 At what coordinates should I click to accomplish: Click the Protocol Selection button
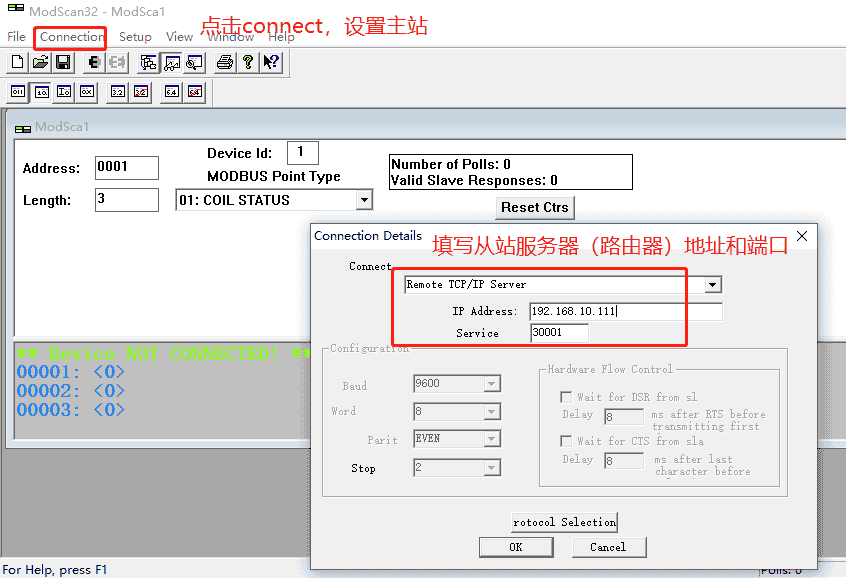(565, 522)
